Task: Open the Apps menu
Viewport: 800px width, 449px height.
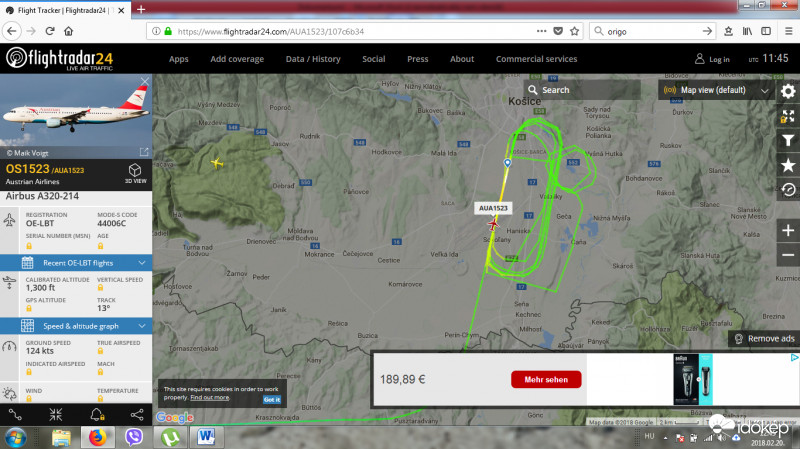Action: [179, 59]
